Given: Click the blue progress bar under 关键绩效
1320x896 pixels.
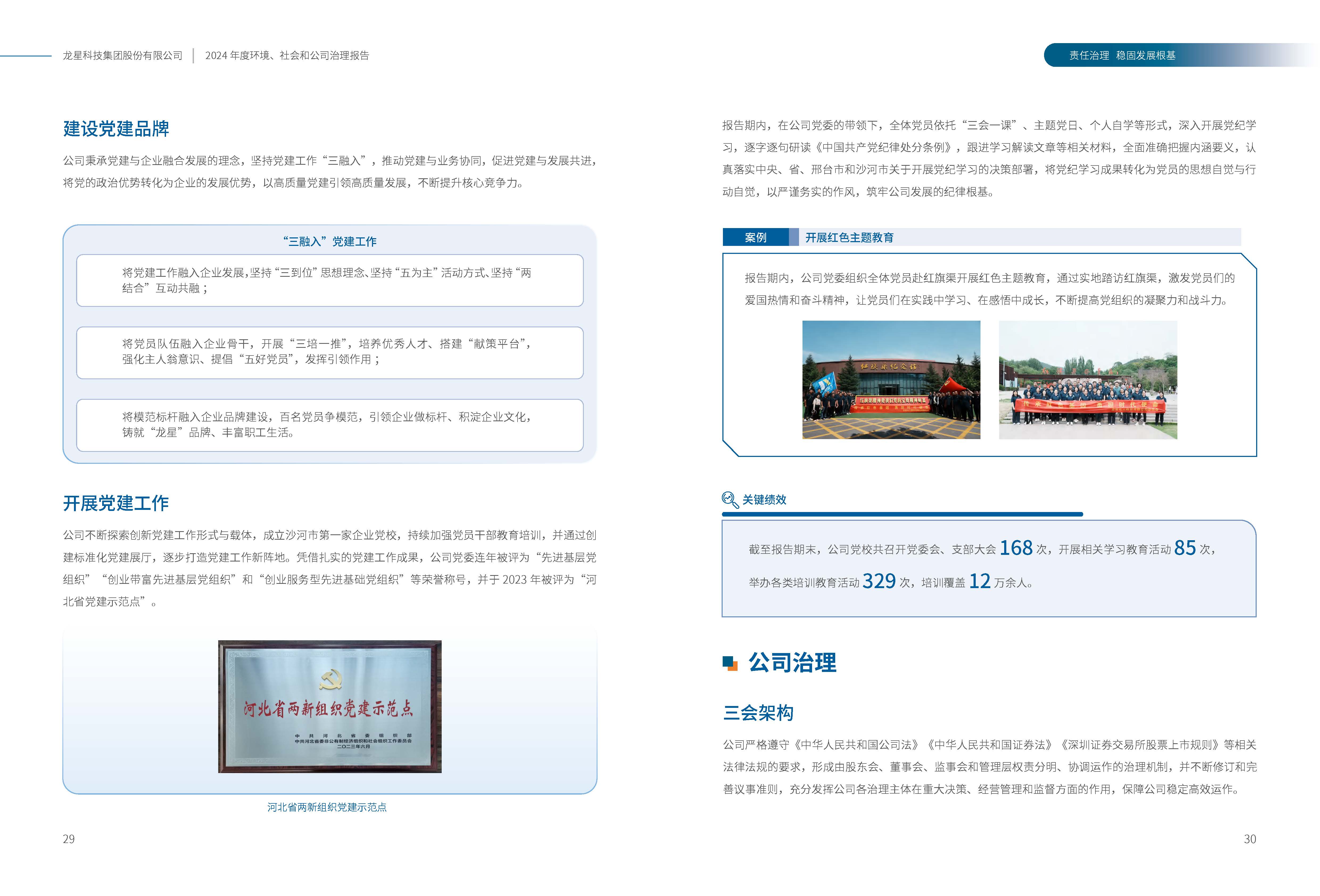Looking at the screenshot, I should [903, 514].
